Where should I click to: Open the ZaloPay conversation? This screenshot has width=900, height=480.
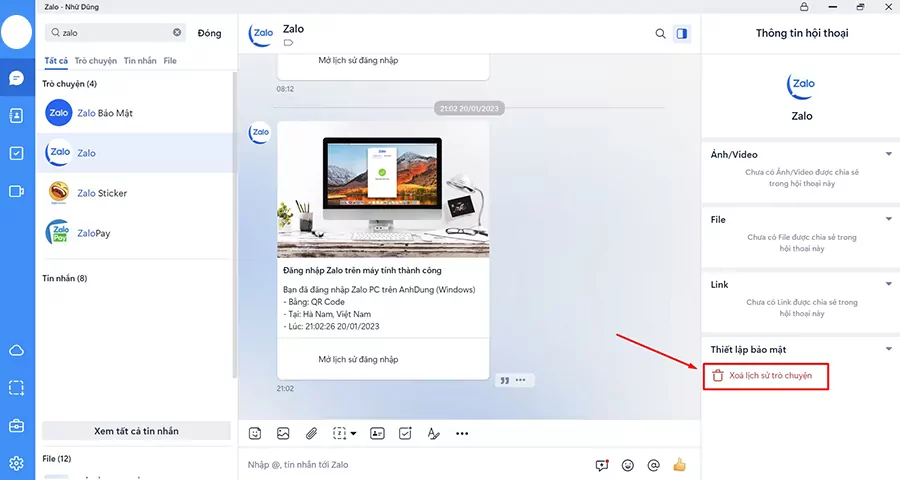coord(135,233)
